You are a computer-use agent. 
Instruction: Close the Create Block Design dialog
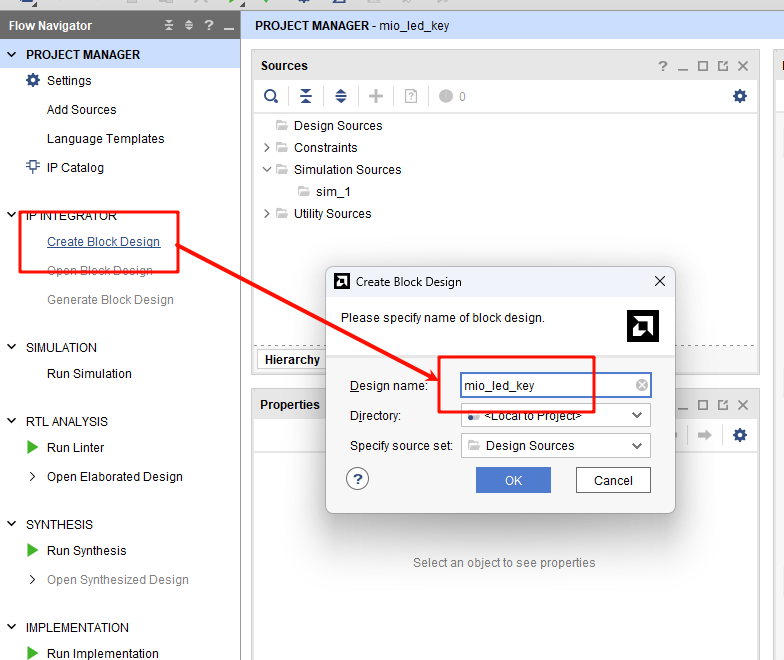coord(660,282)
